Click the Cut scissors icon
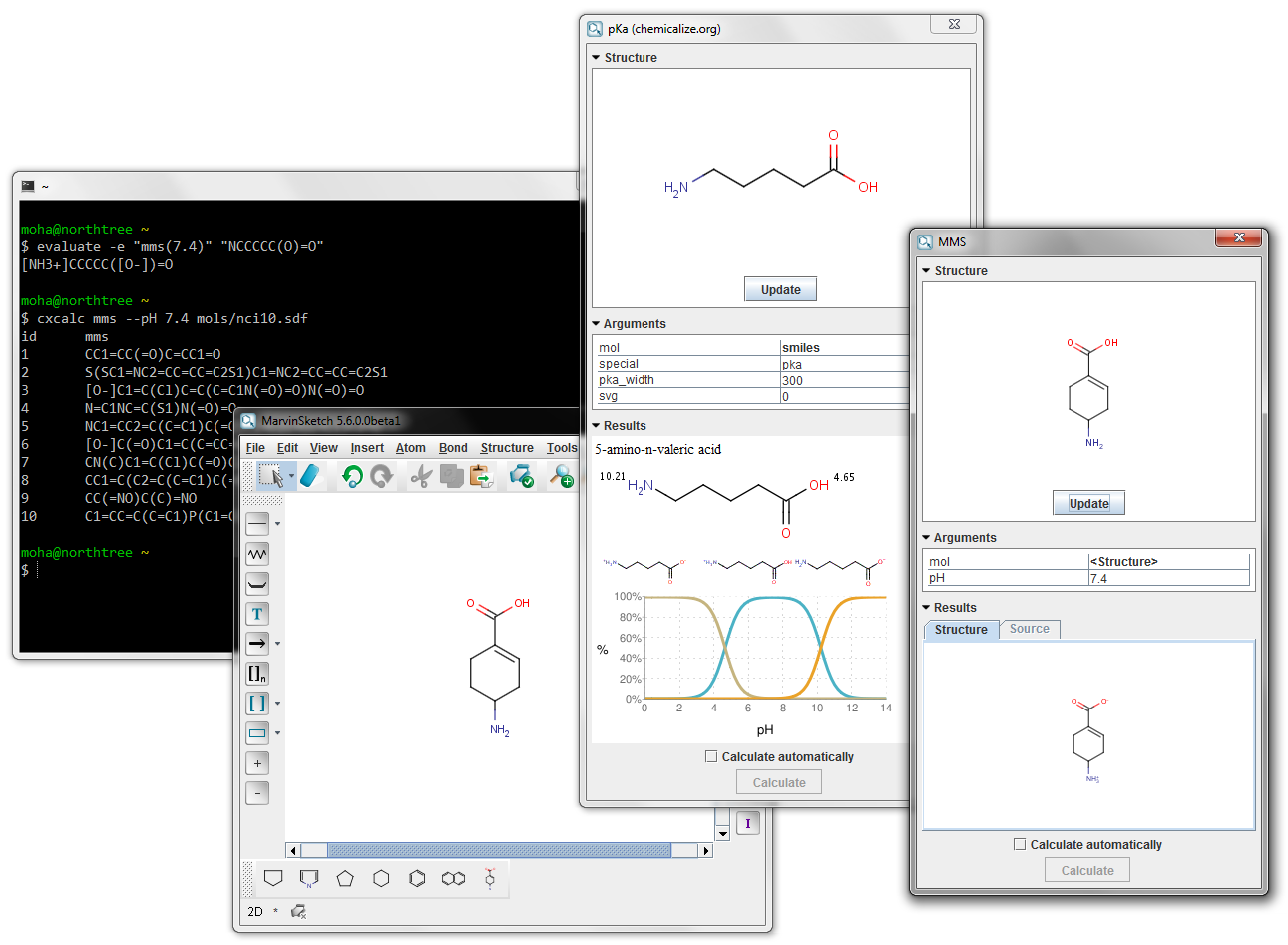The image size is (1288, 945). tap(421, 477)
